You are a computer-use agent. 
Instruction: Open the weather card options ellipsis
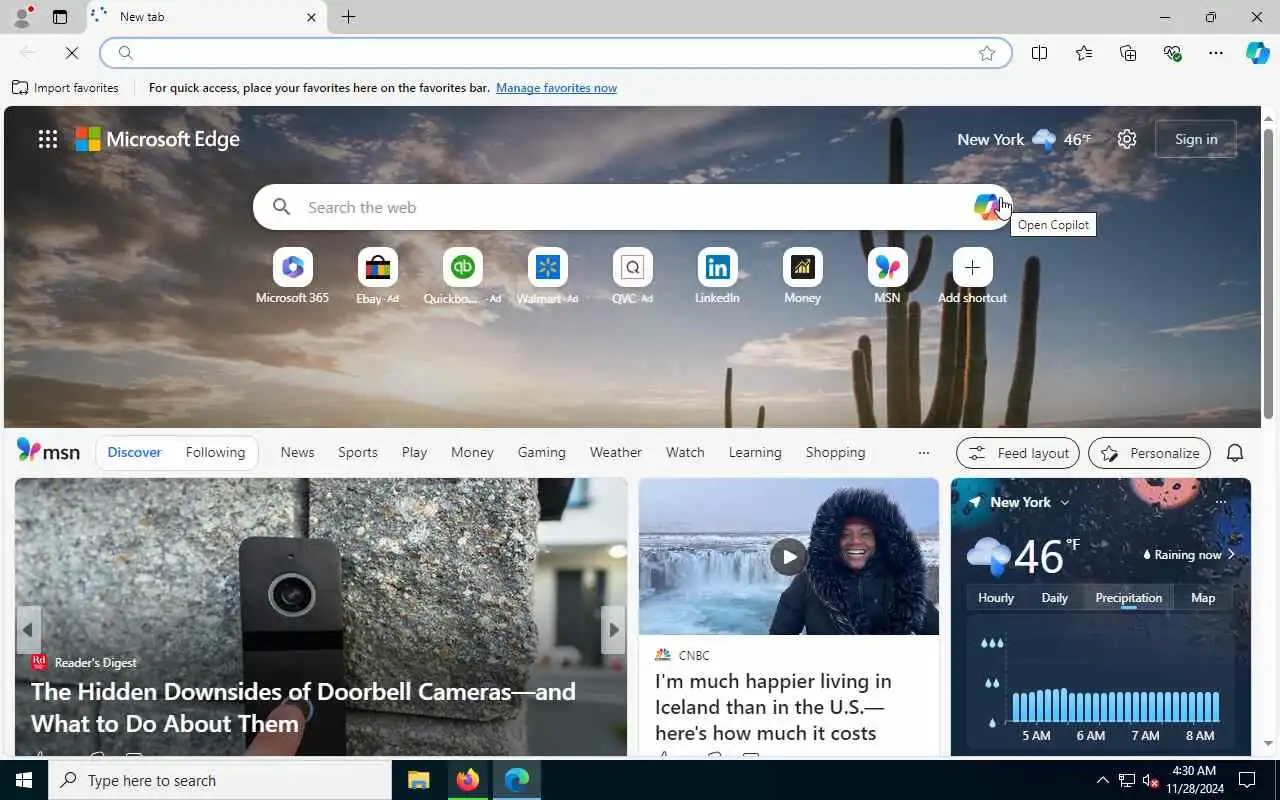pyautogui.click(x=1221, y=502)
